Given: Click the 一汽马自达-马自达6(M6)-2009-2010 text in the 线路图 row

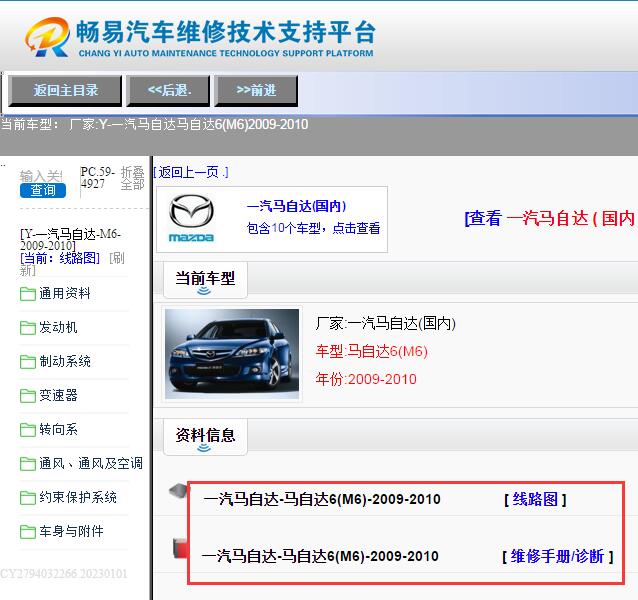Looking at the screenshot, I should point(321,500).
